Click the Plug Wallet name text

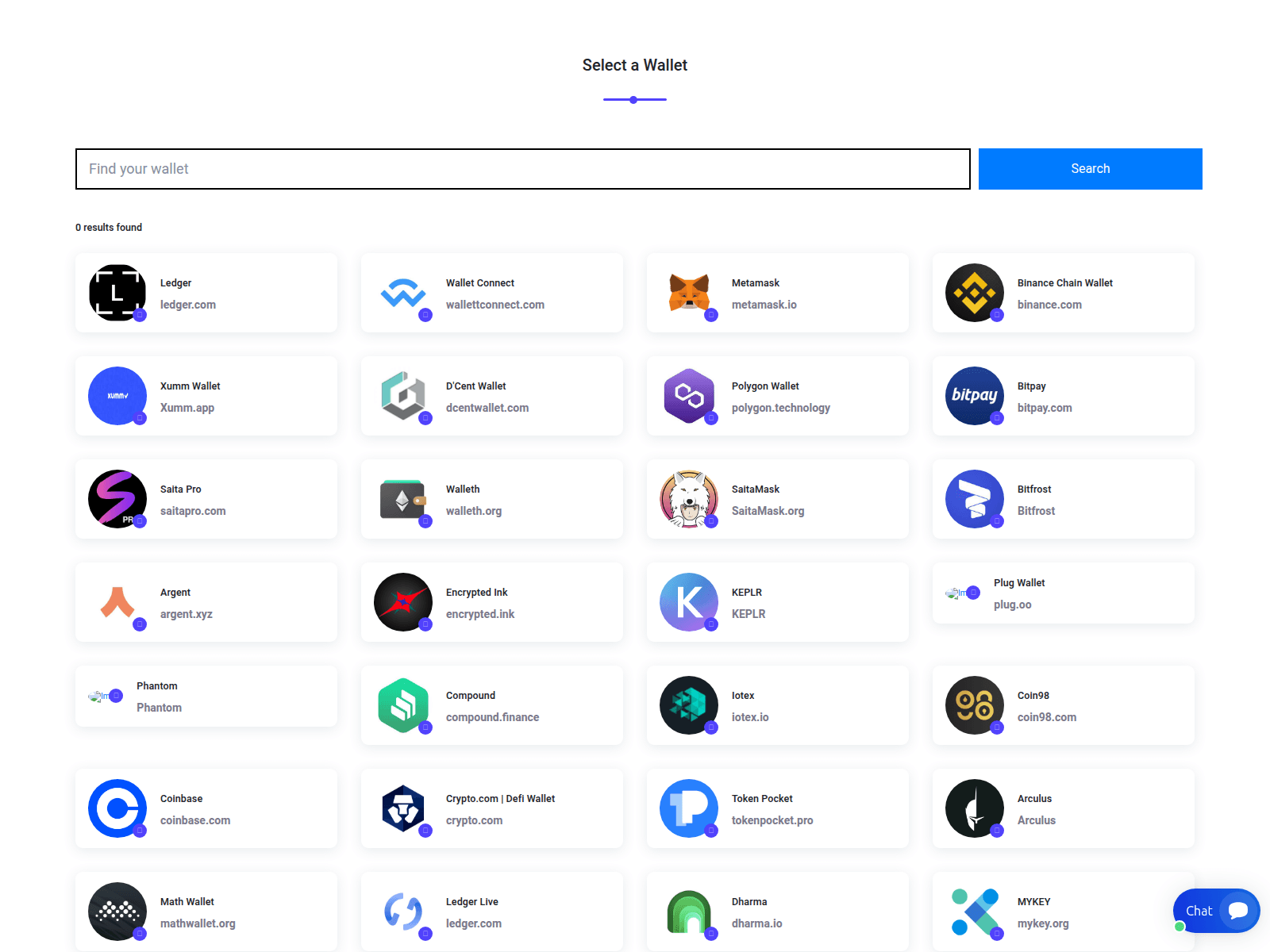[1019, 583]
